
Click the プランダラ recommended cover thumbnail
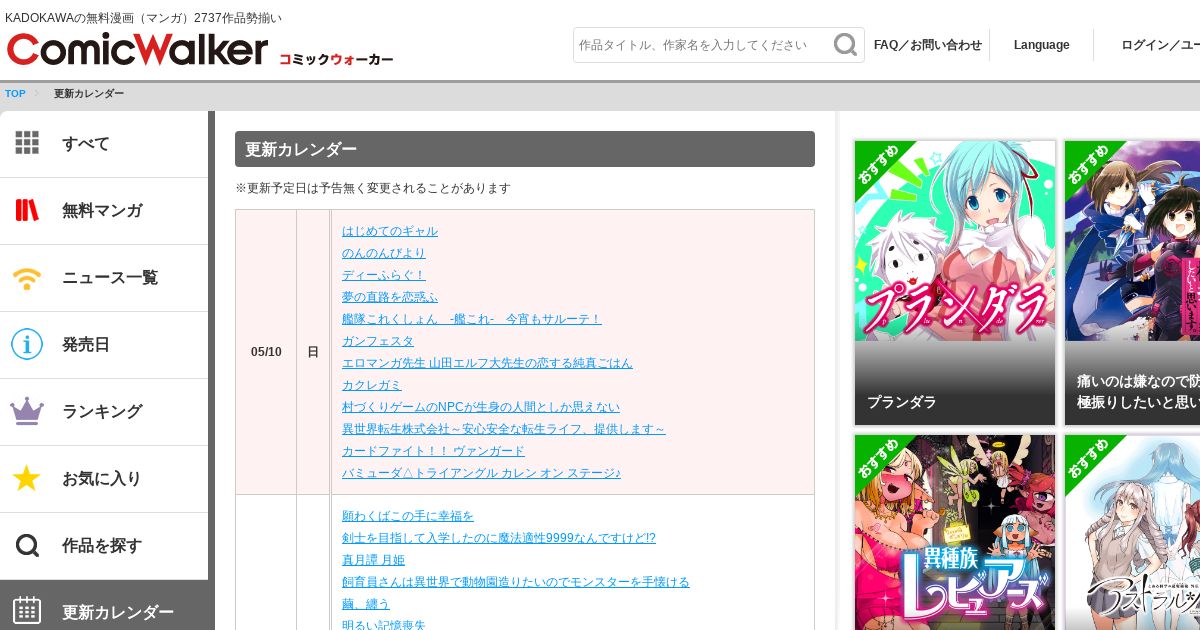(955, 241)
